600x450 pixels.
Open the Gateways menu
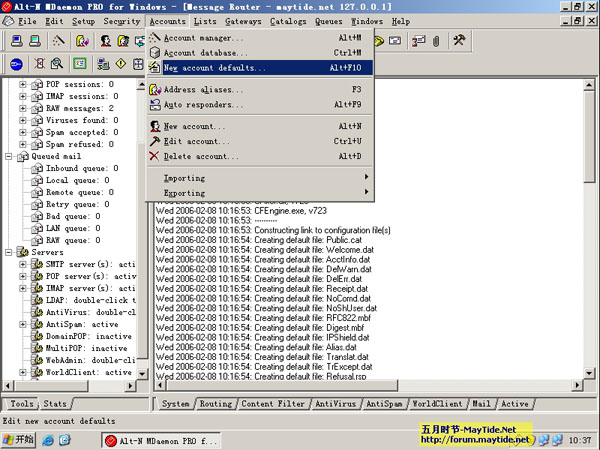pyautogui.click(x=246, y=21)
